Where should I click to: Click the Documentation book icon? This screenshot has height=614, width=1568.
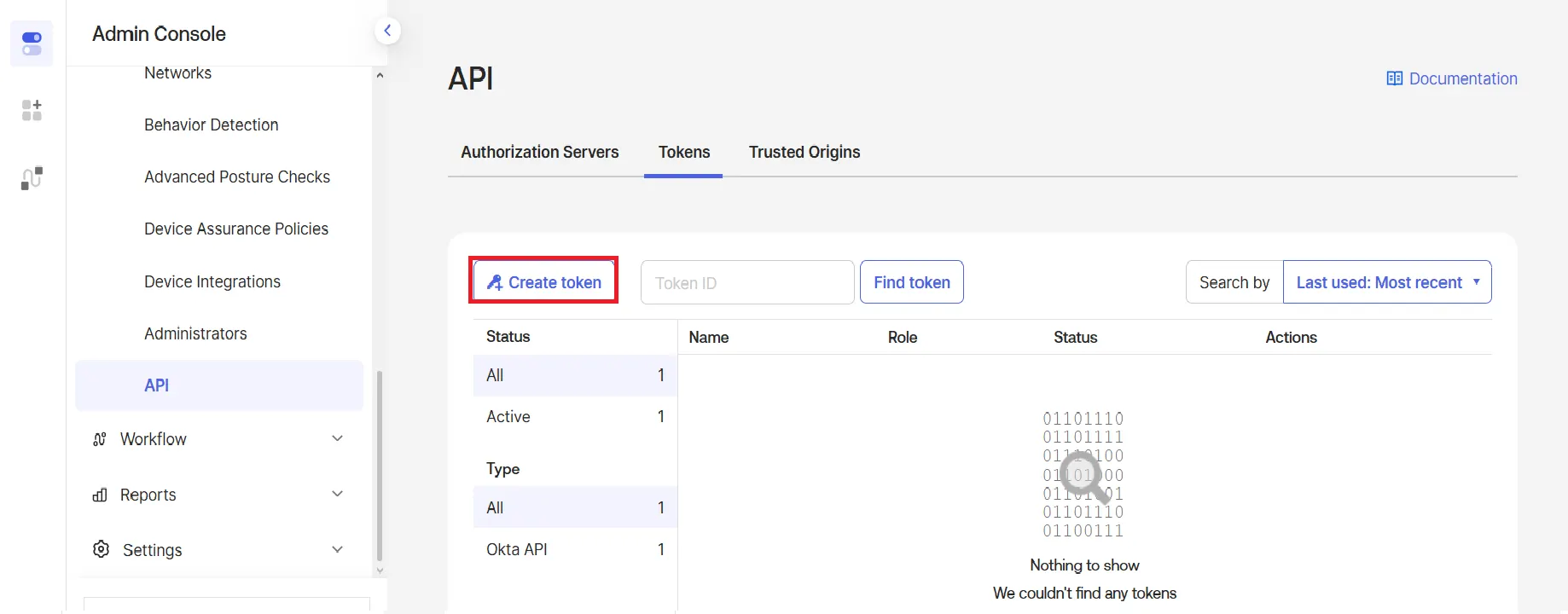pyautogui.click(x=1394, y=78)
